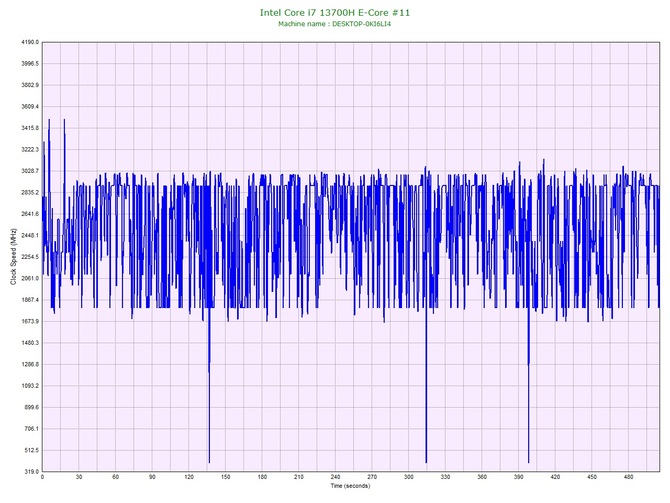The height and width of the screenshot is (503, 670).
Task: Click the 1867.4 y-axis label
Action: point(30,300)
